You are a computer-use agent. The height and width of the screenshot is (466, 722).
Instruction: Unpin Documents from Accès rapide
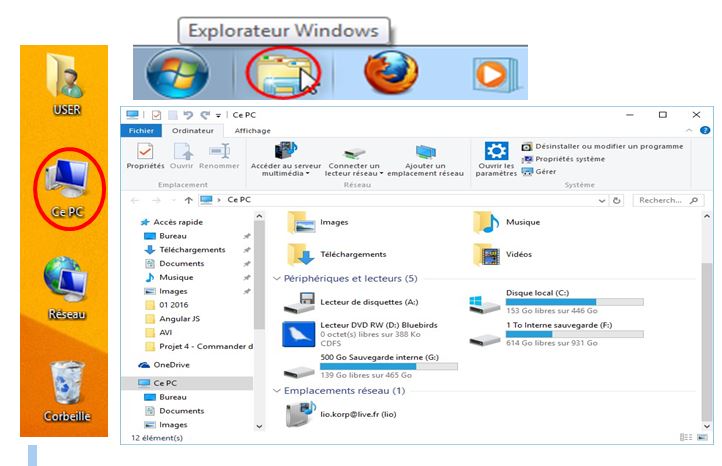(247, 264)
